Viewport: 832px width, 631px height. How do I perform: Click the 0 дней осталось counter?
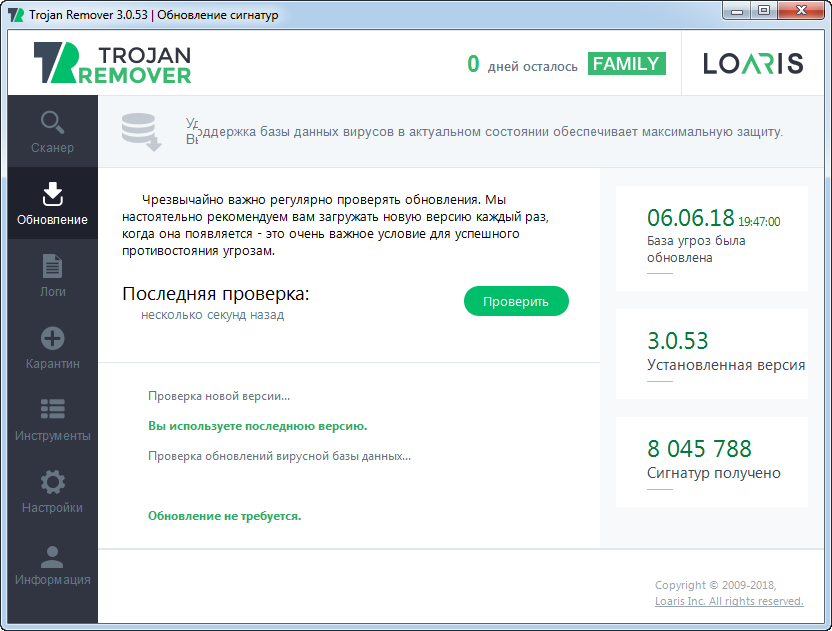pyautogui.click(x=522, y=65)
